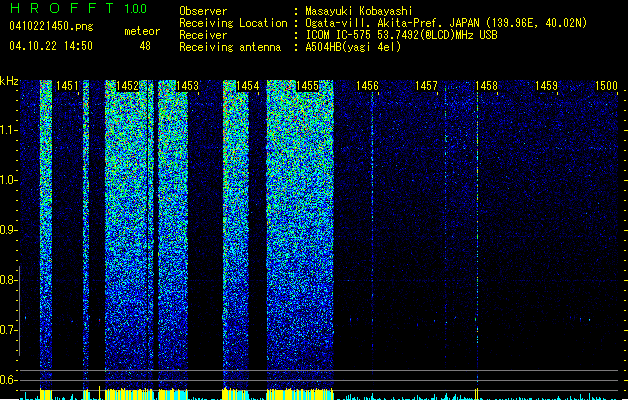Screen dimensions: 629x400
Task: Click the Ogata-vill. Akita-Pref. JAPAN location text
Action: (446, 23)
